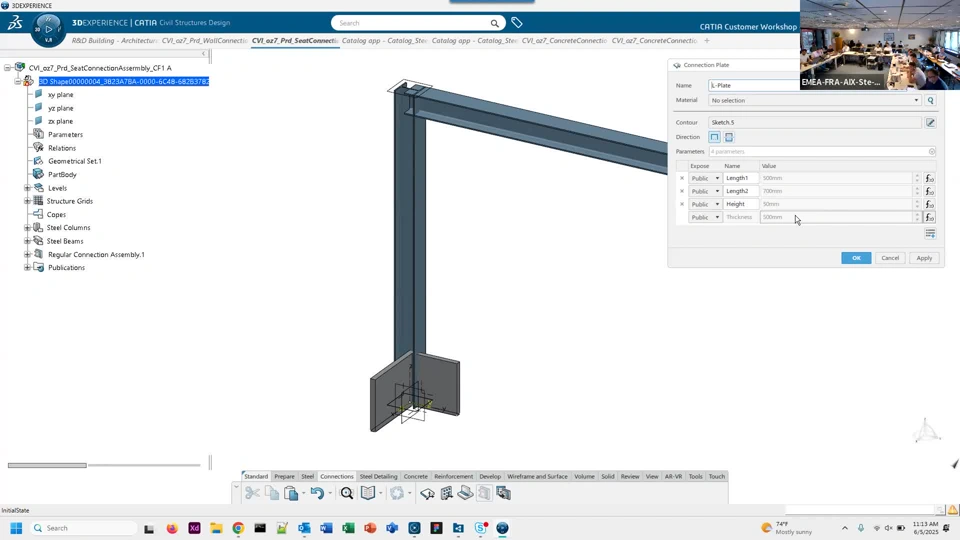This screenshot has height=540, width=960.
Task: Remove the Length2 parameter row
Action: (x=681, y=191)
